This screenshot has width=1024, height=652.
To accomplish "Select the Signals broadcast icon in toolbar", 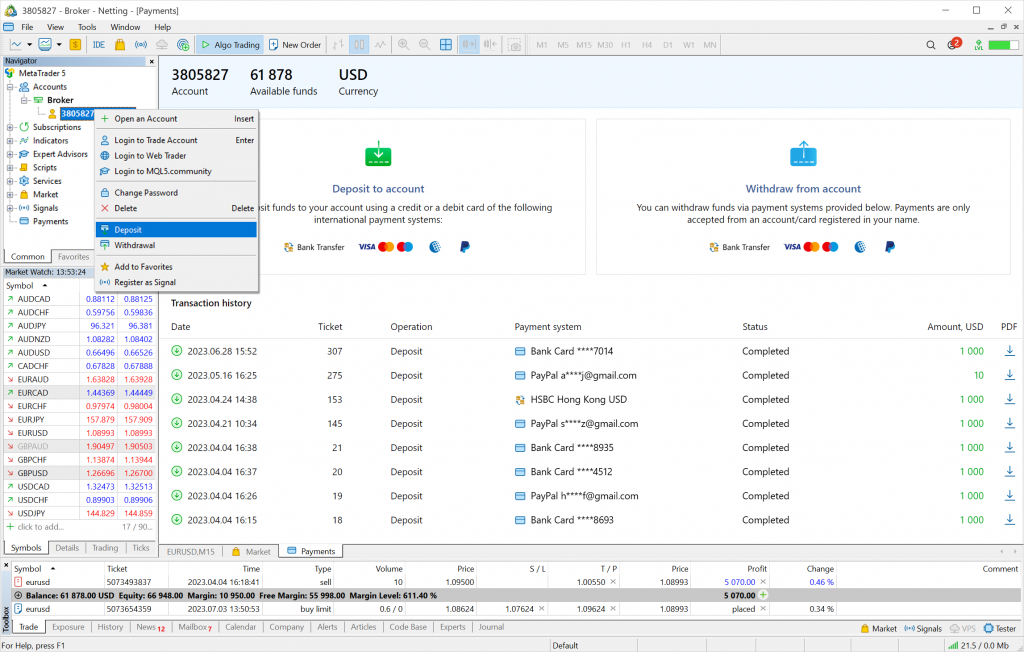I will click(139, 44).
